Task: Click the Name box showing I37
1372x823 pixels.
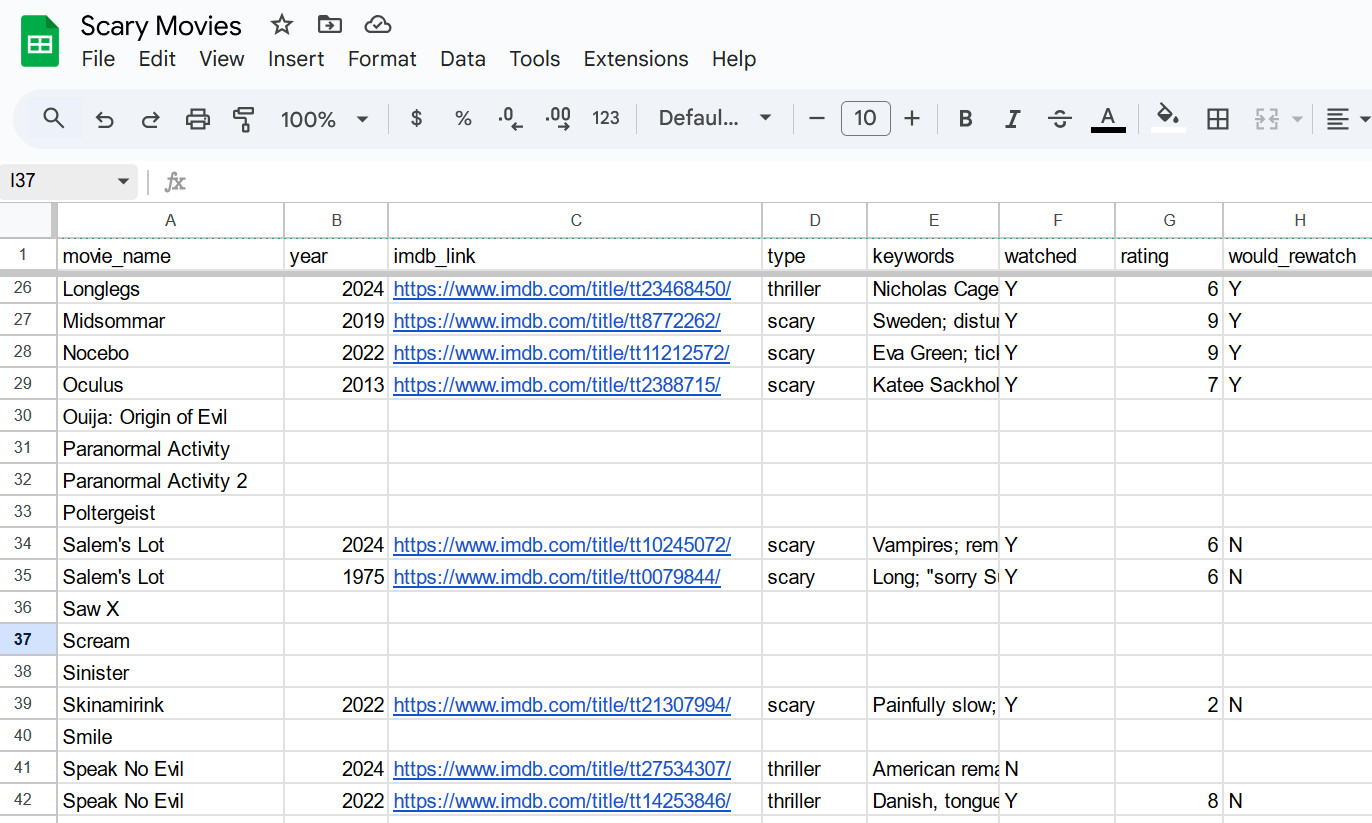Action: click(x=68, y=181)
